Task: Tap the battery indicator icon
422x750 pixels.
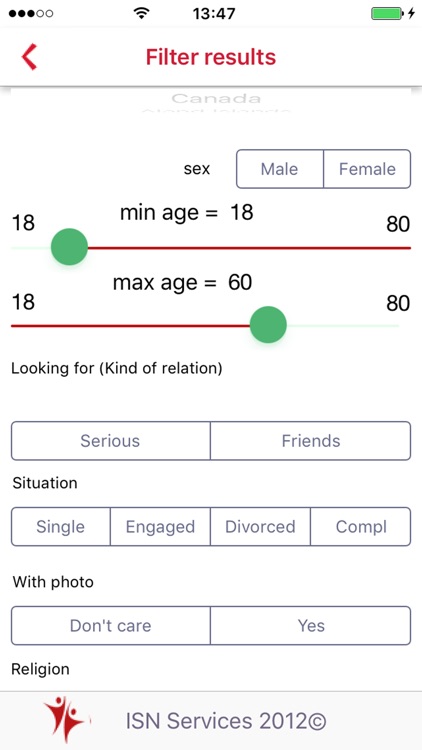Action: tap(392, 13)
